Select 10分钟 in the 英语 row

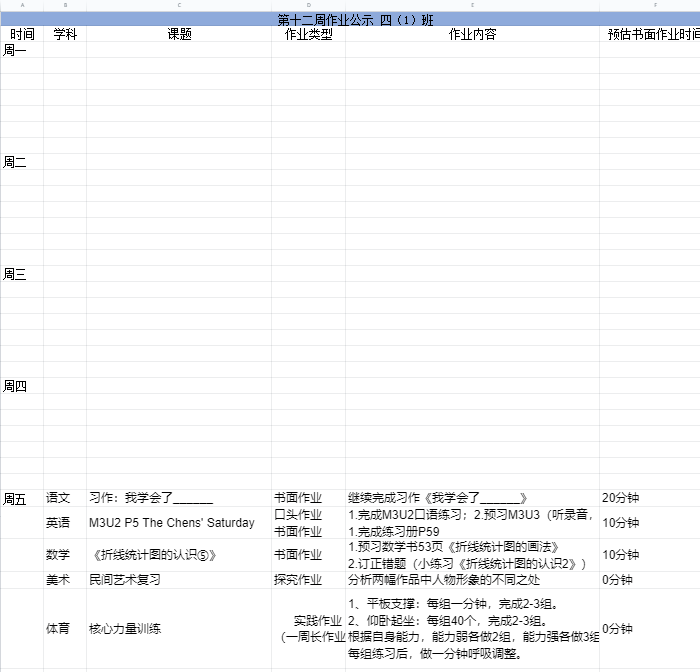click(x=650, y=522)
